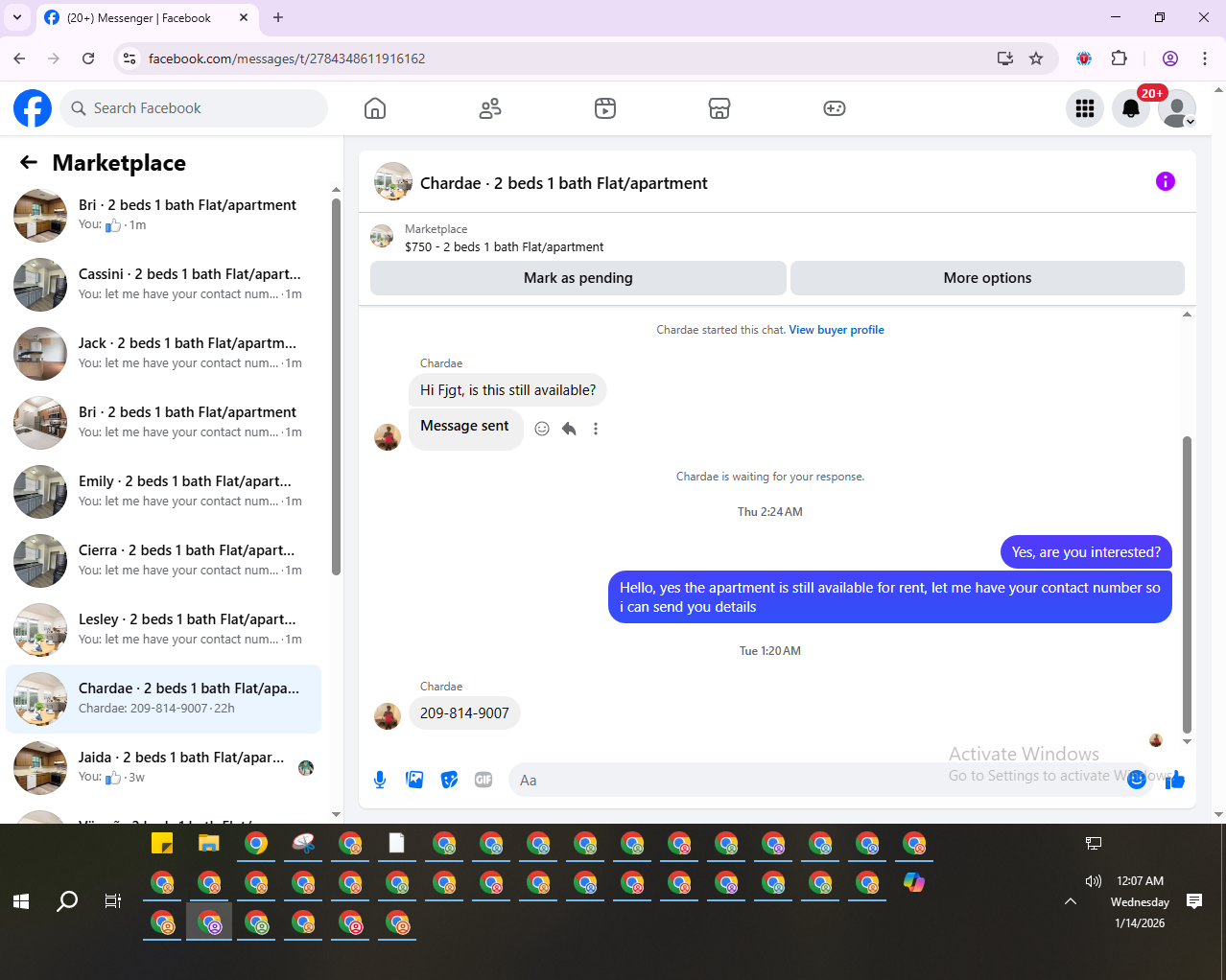Show hidden system tray icons

tap(1071, 901)
